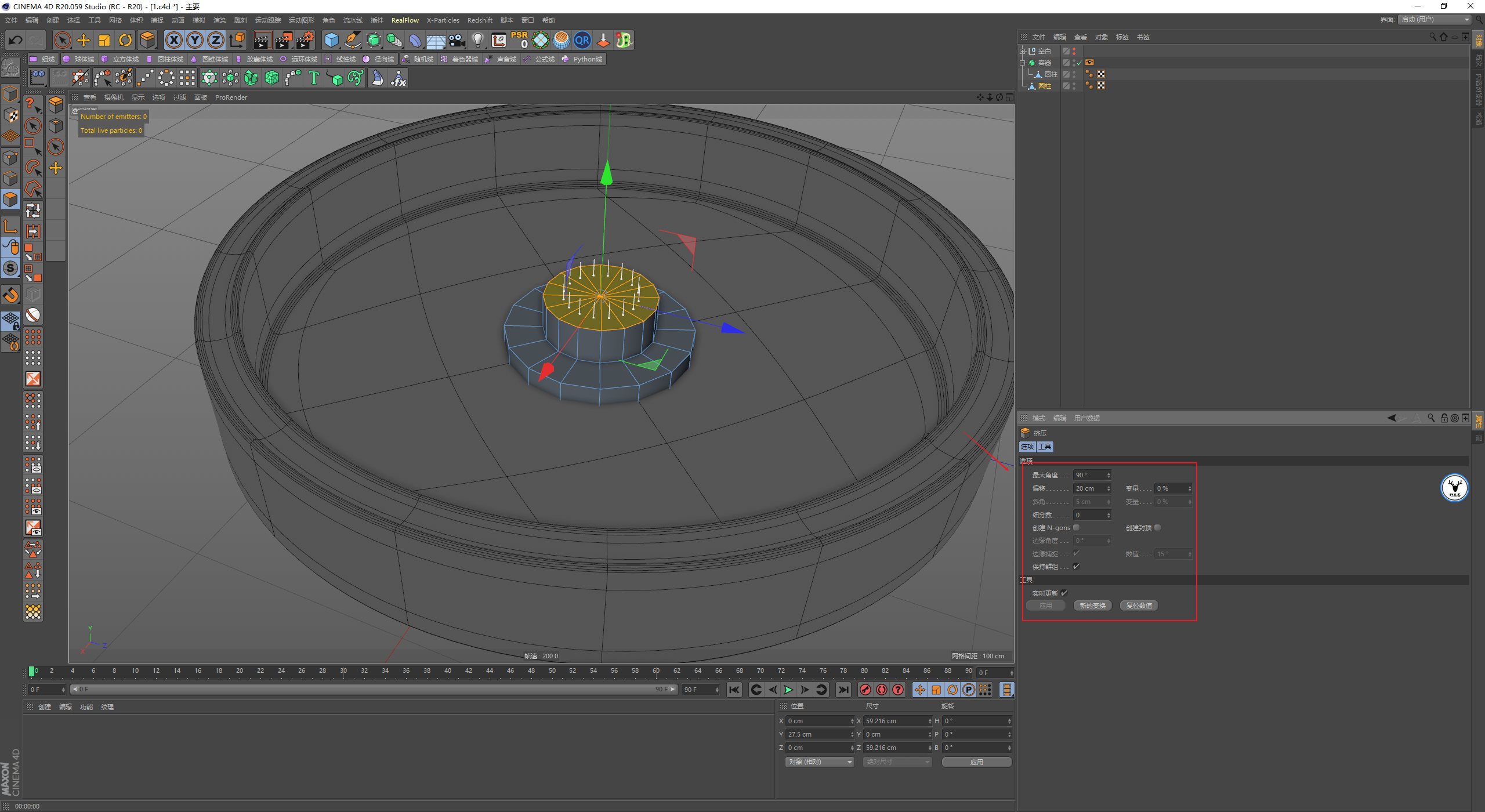1485x812 pixels.
Task: Click the 复位数值 button
Action: [x=1139, y=606]
